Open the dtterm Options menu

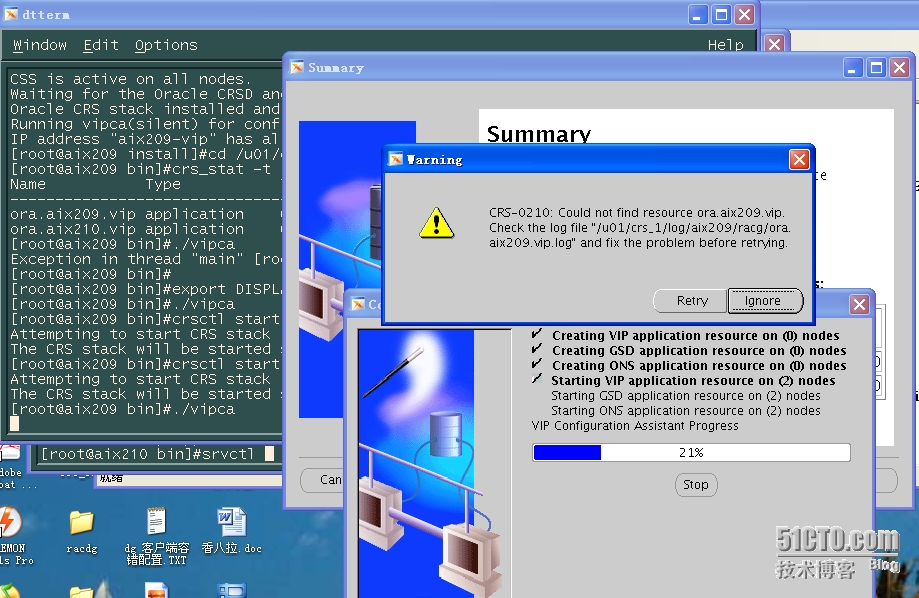(x=166, y=45)
